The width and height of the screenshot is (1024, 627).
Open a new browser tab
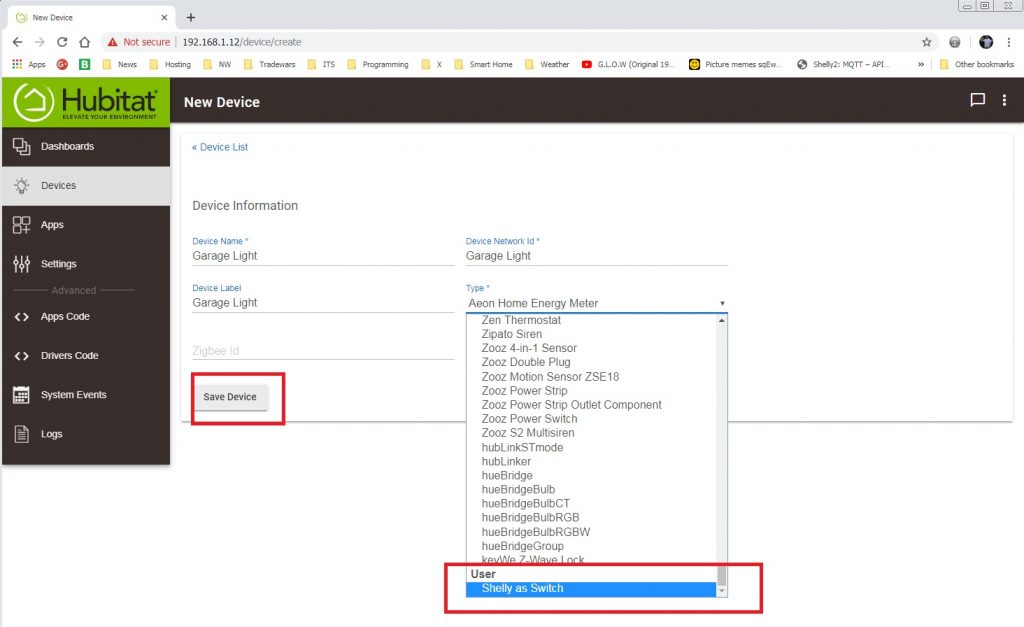191,18
